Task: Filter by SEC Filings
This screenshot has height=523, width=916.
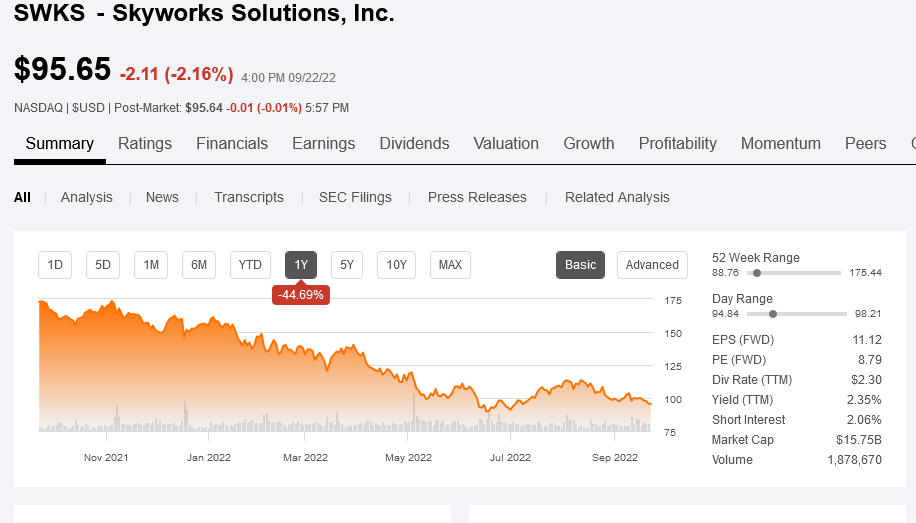Action: tap(355, 197)
